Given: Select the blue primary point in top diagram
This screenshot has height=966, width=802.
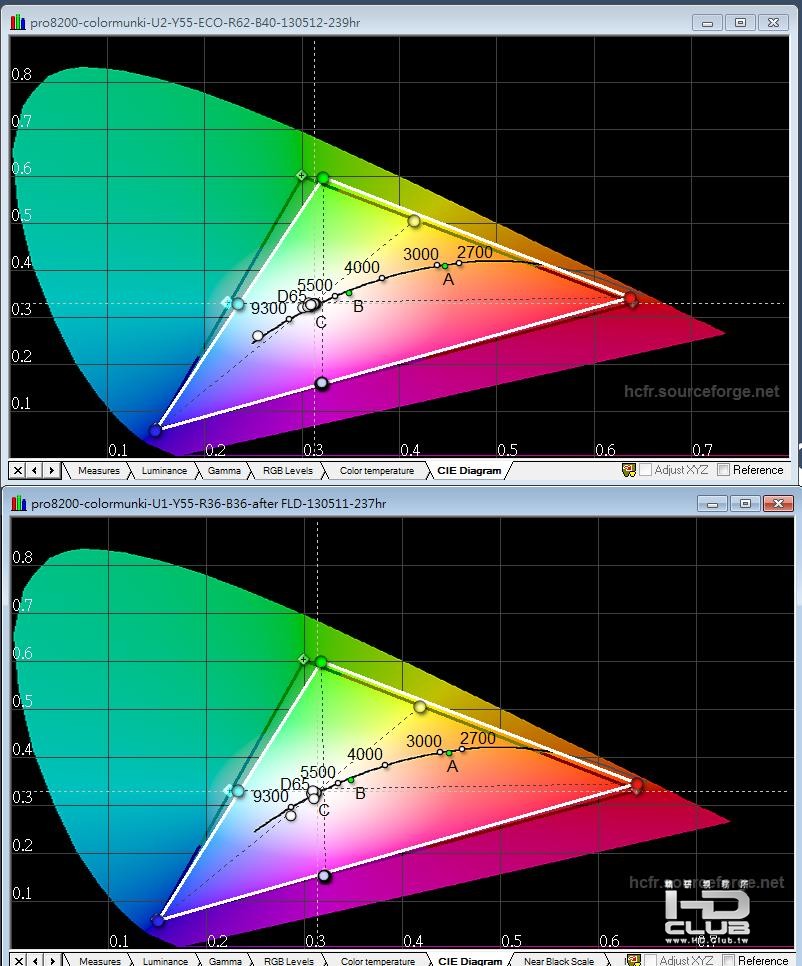Looking at the screenshot, I should pyautogui.click(x=155, y=430).
